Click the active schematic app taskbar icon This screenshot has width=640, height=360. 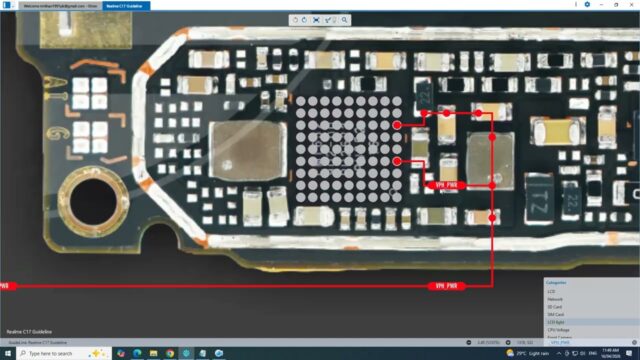(x=186, y=353)
